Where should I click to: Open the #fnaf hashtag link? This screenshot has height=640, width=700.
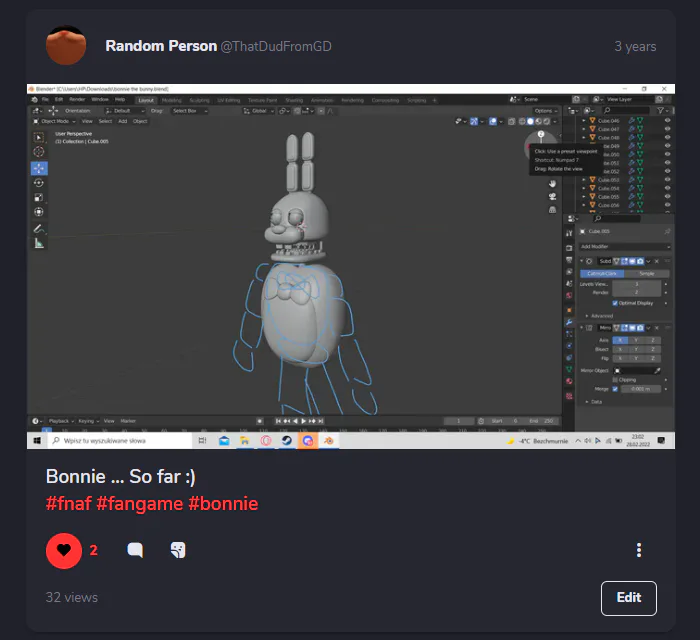(68, 504)
